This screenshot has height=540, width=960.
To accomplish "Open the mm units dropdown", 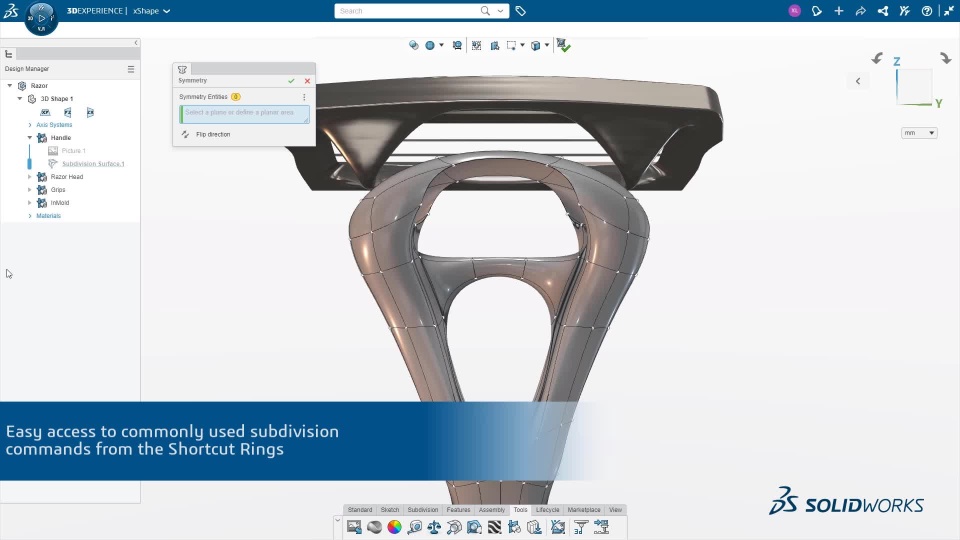I will pyautogui.click(x=919, y=133).
